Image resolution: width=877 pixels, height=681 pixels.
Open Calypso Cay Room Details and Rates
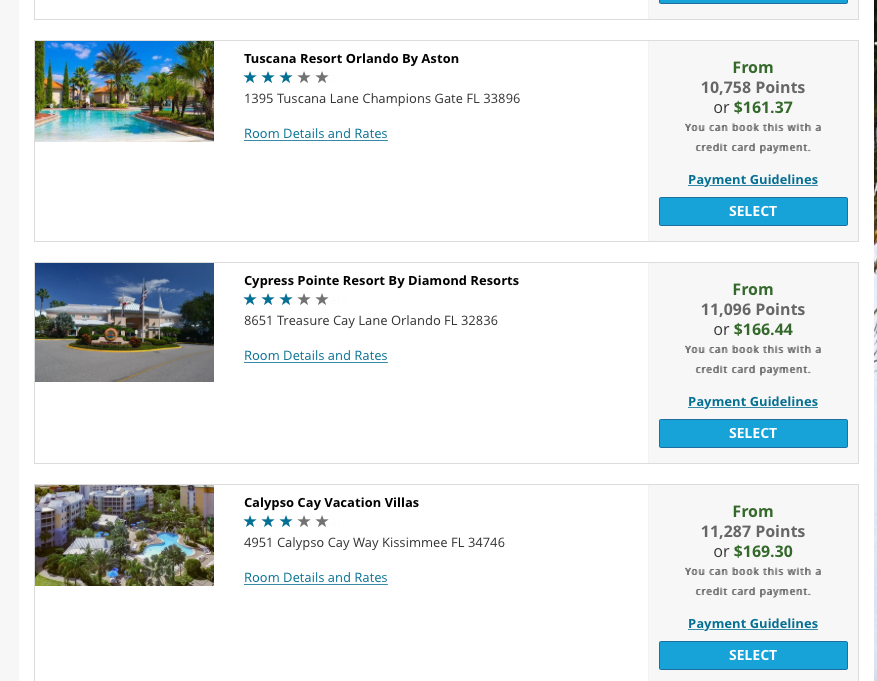pyautogui.click(x=315, y=578)
